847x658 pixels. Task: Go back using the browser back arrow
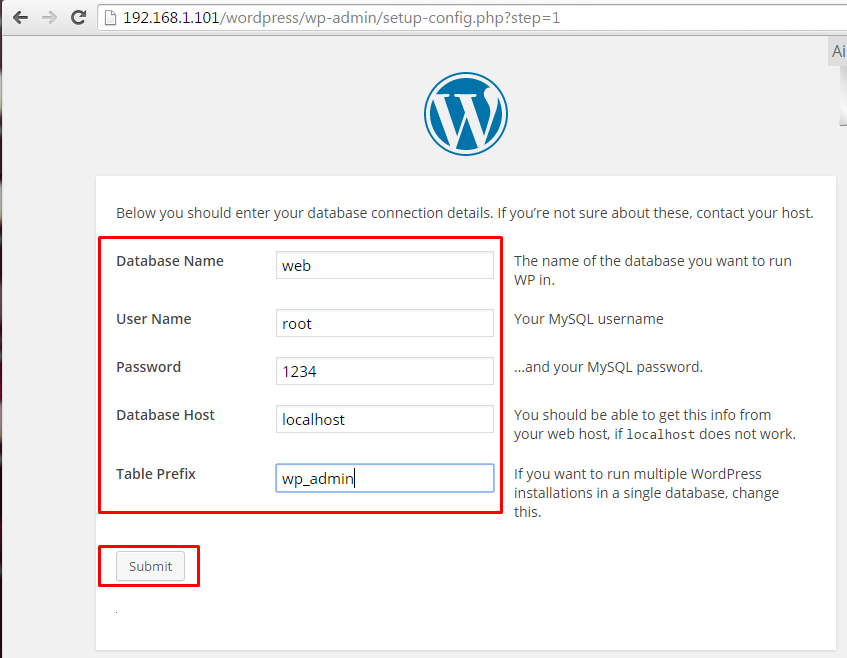point(21,18)
